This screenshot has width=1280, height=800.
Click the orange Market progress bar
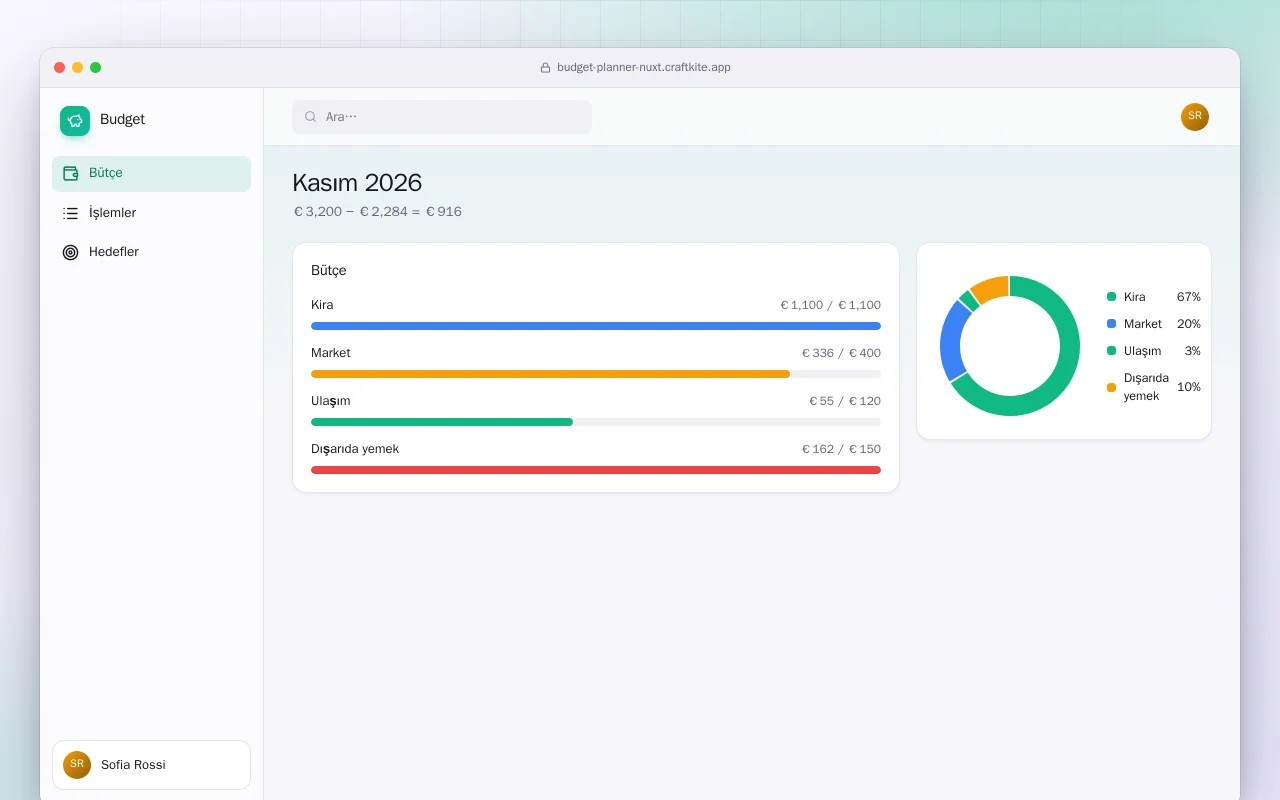[x=550, y=374]
